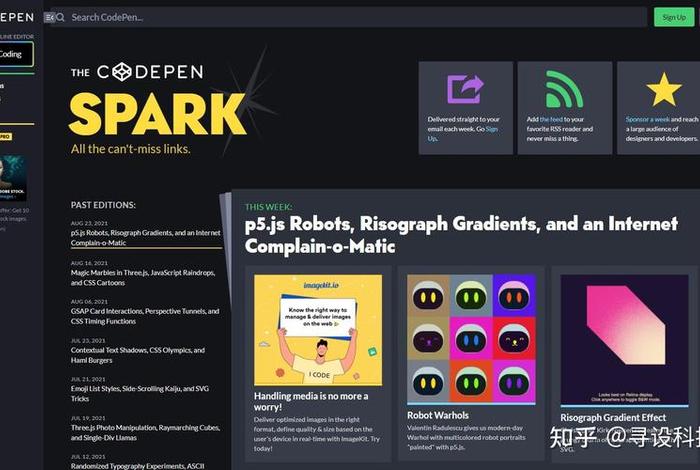
Task: Click the green RSS feed icon
Action: pos(565,89)
